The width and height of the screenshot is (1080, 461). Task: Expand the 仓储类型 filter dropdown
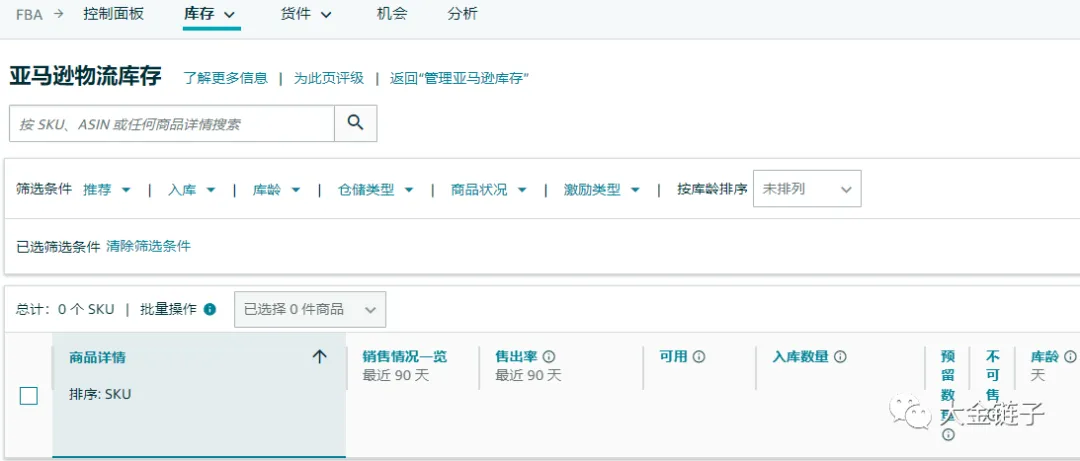pos(375,190)
